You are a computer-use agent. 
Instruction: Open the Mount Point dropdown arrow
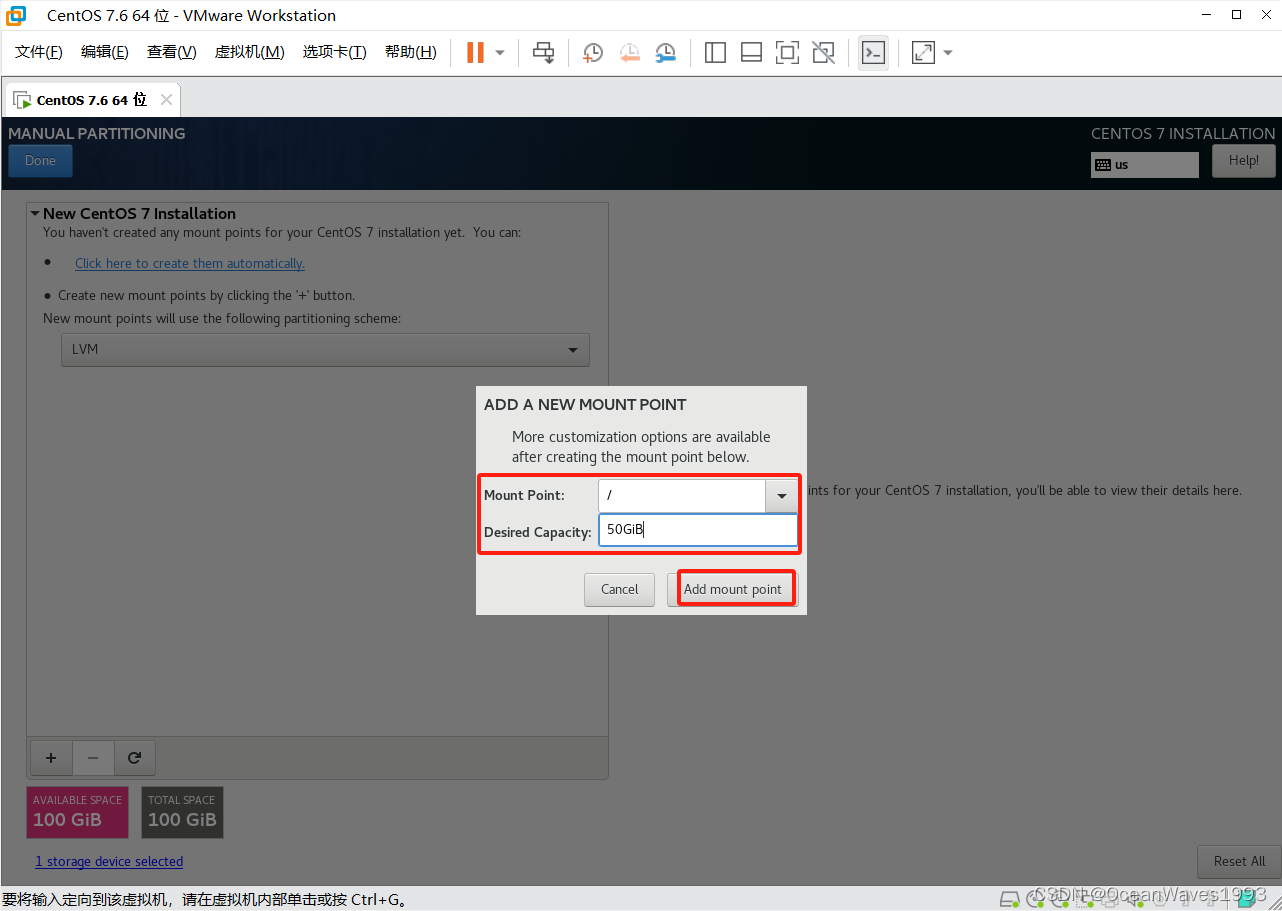pos(782,496)
